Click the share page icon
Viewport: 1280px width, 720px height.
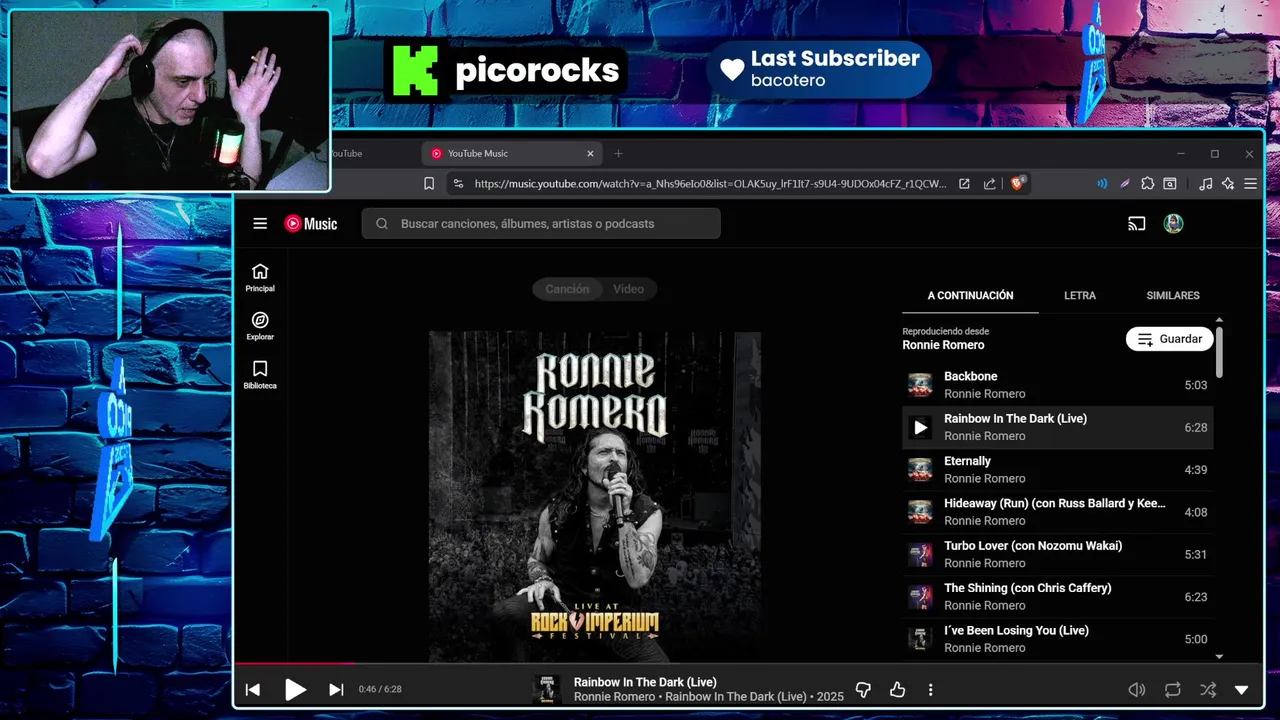pos(990,184)
